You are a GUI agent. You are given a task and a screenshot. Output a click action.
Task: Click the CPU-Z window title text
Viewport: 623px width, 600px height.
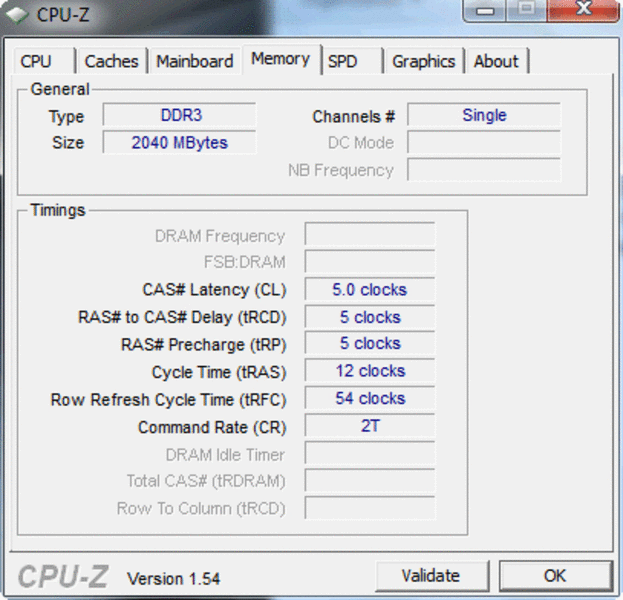click(x=63, y=15)
